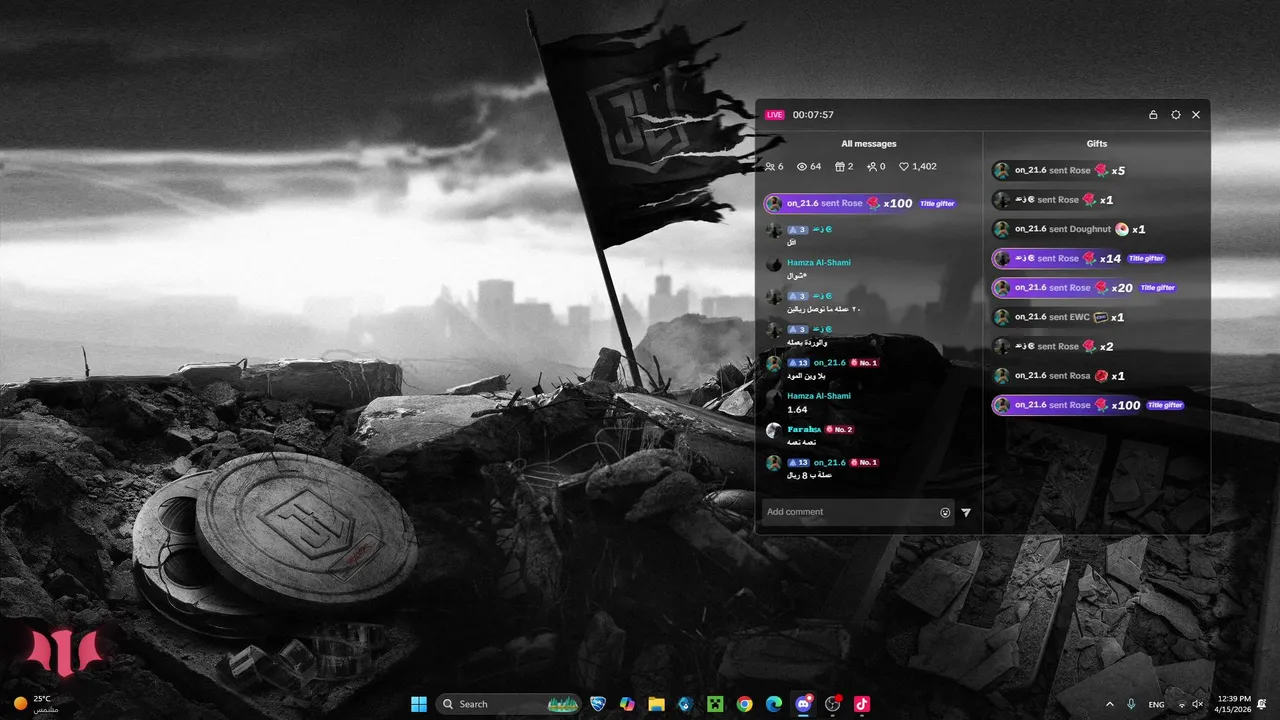Click the EWC gift icon
The width and height of the screenshot is (1280, 720).
click(x=1101, y=317)
